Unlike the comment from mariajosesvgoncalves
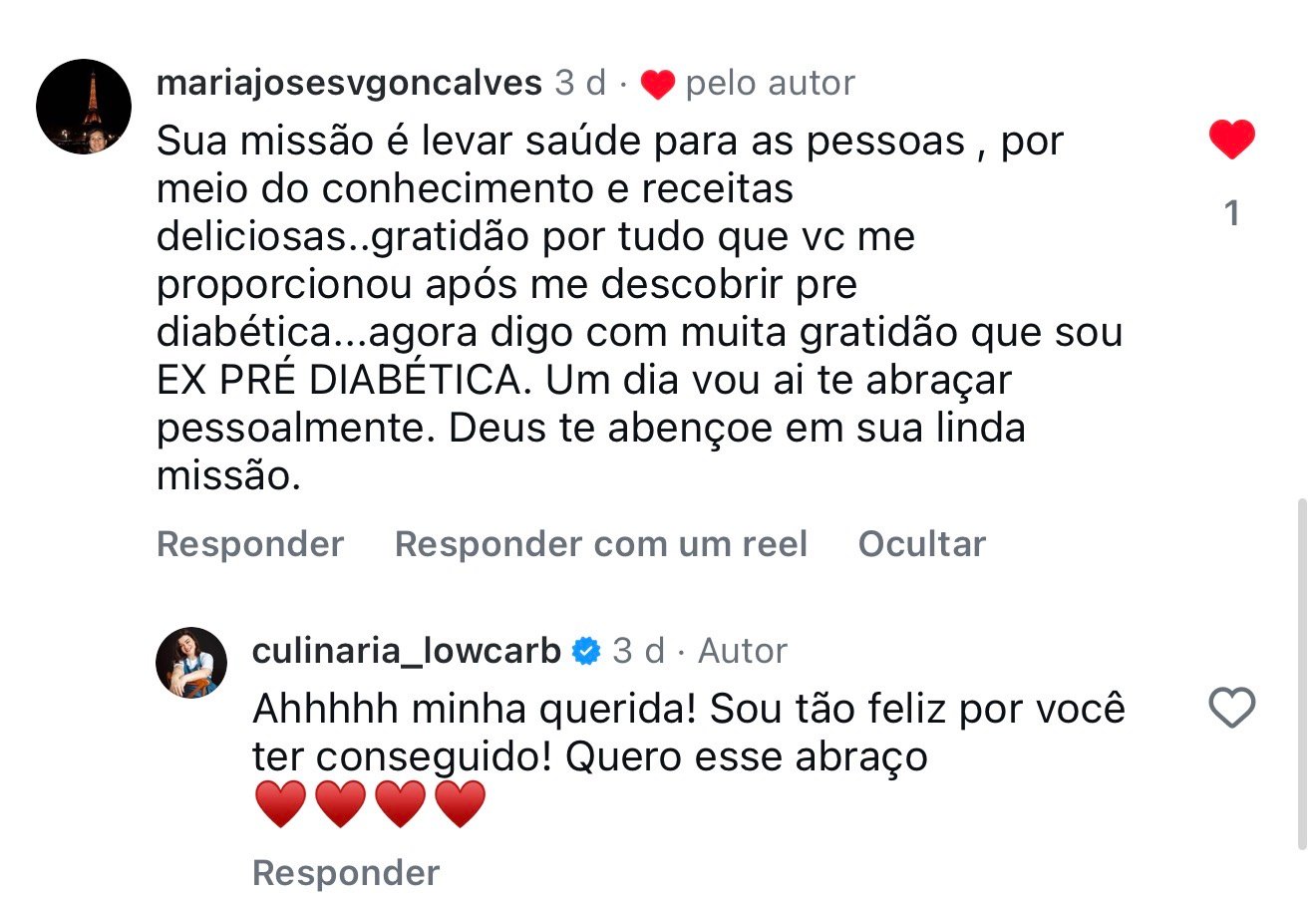This screenshot has height=897, width=1316. (x=1231, y=140)
